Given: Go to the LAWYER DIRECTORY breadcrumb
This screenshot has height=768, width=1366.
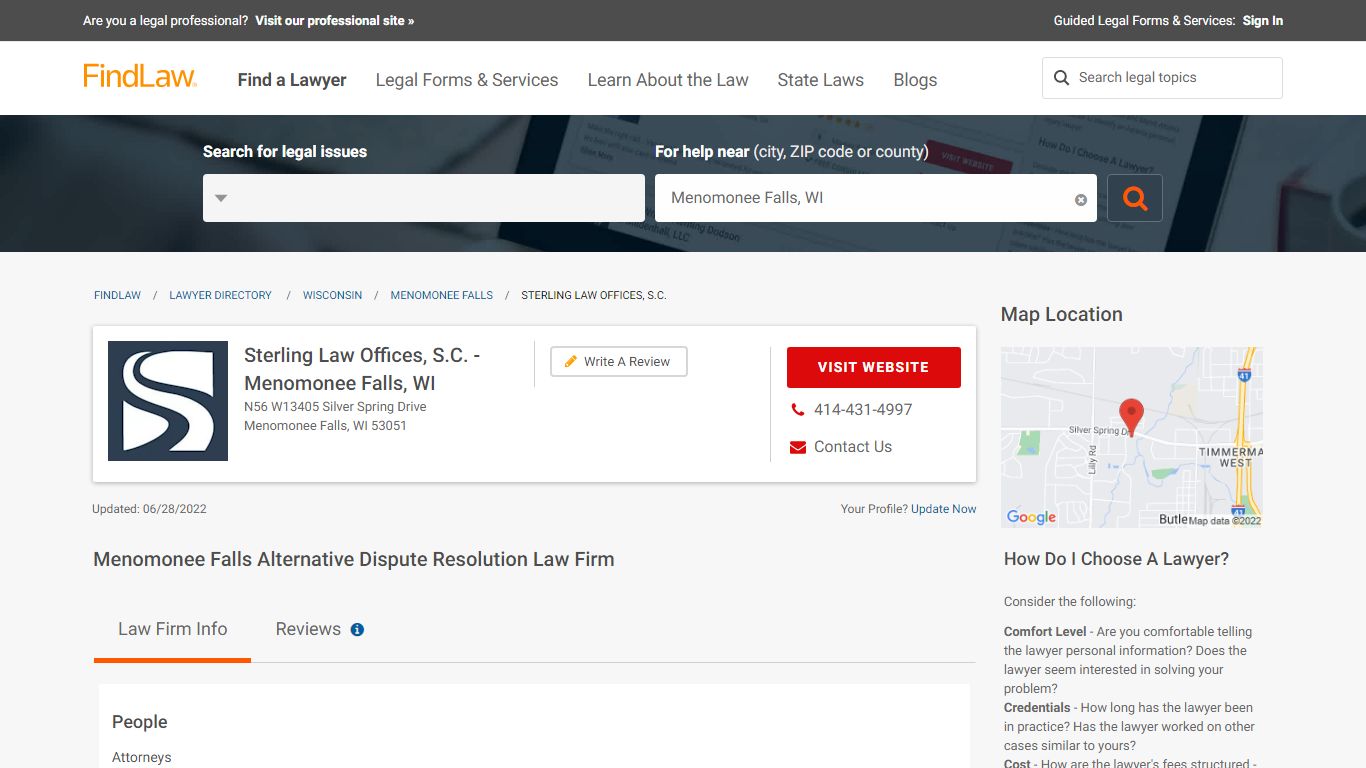Looking at the screenshot, I should tap(220, 296).
